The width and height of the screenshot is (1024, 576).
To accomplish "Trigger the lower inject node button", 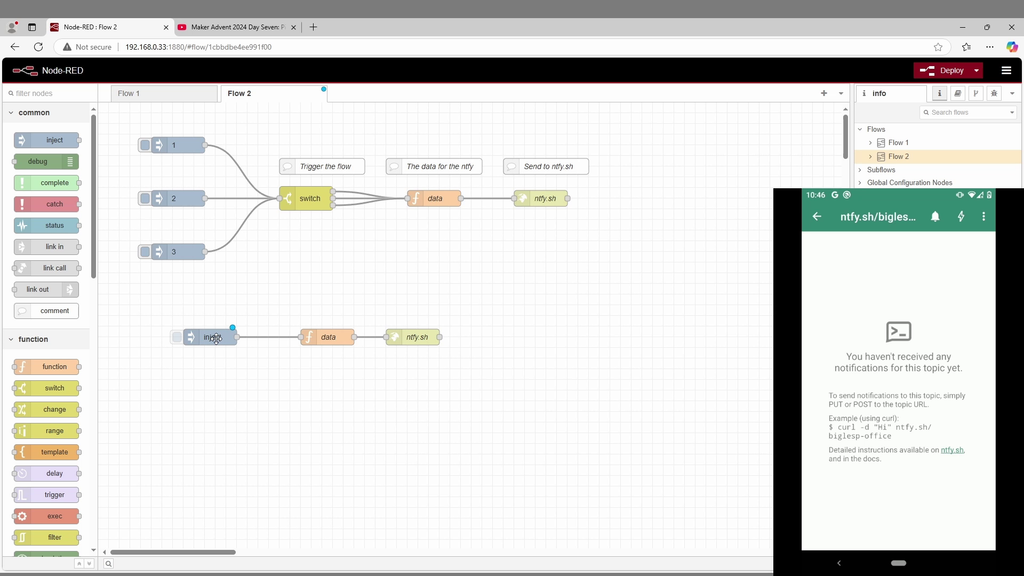I will (x=176, y=337).
